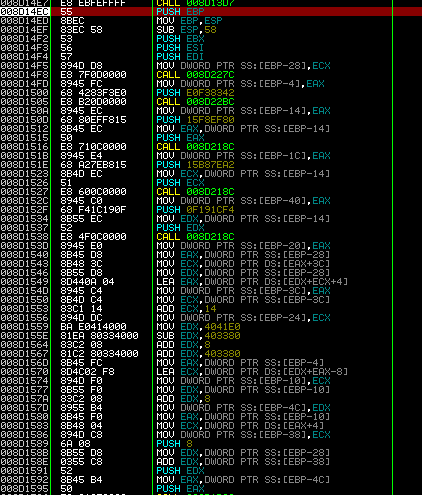Click the PUSH EDI instruction
This screenshot has width=422, height=495.
pyautogui.click(x=180, y=57)
